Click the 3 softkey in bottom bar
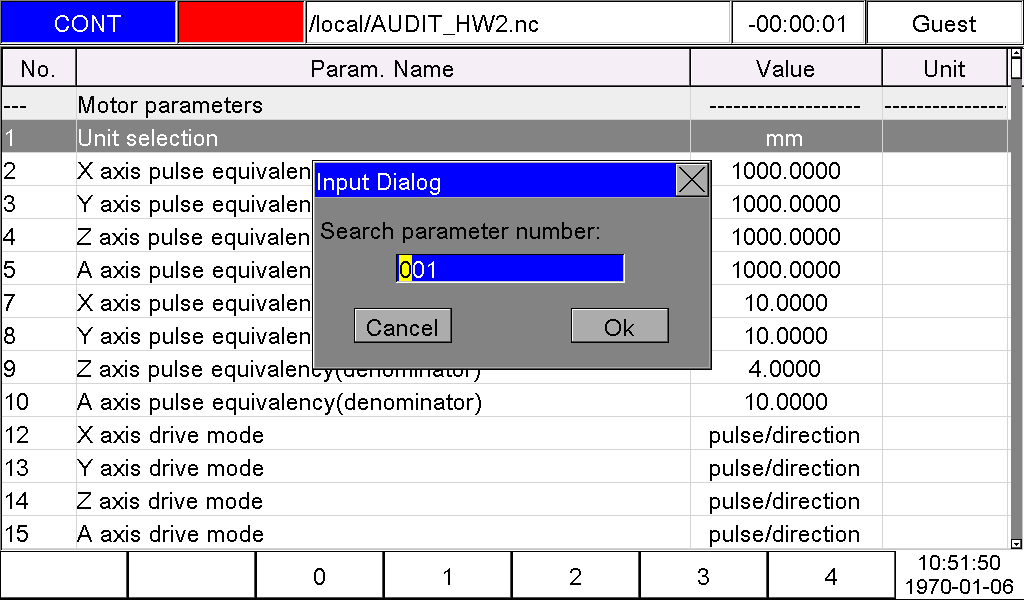Viewport: 1024px width, 600px height. 703,576
